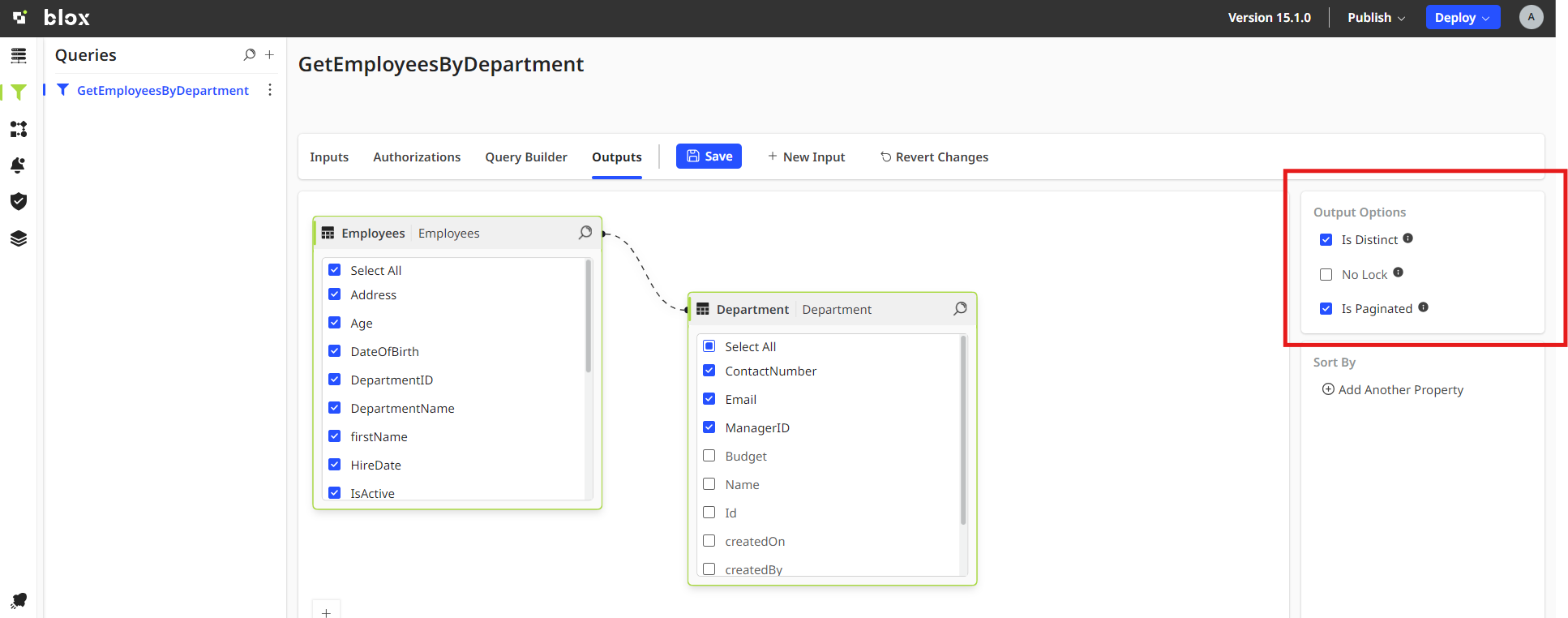Switch to the Inputs tab

coord(329,157)
